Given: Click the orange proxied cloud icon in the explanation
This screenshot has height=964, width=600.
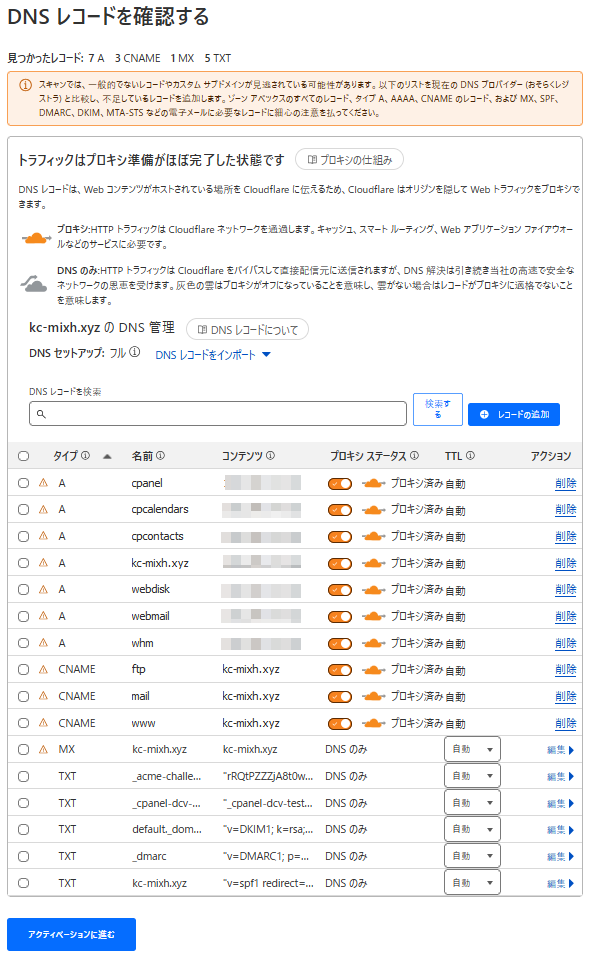Looking at the screenshot, I should 36,237.
